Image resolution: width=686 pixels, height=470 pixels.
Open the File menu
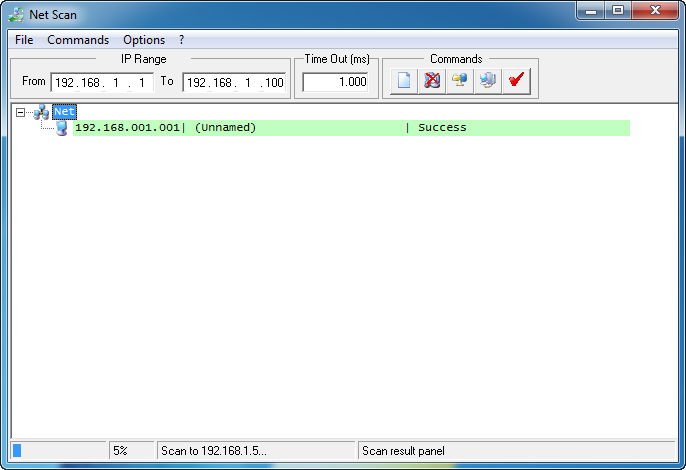click(24, 40)
